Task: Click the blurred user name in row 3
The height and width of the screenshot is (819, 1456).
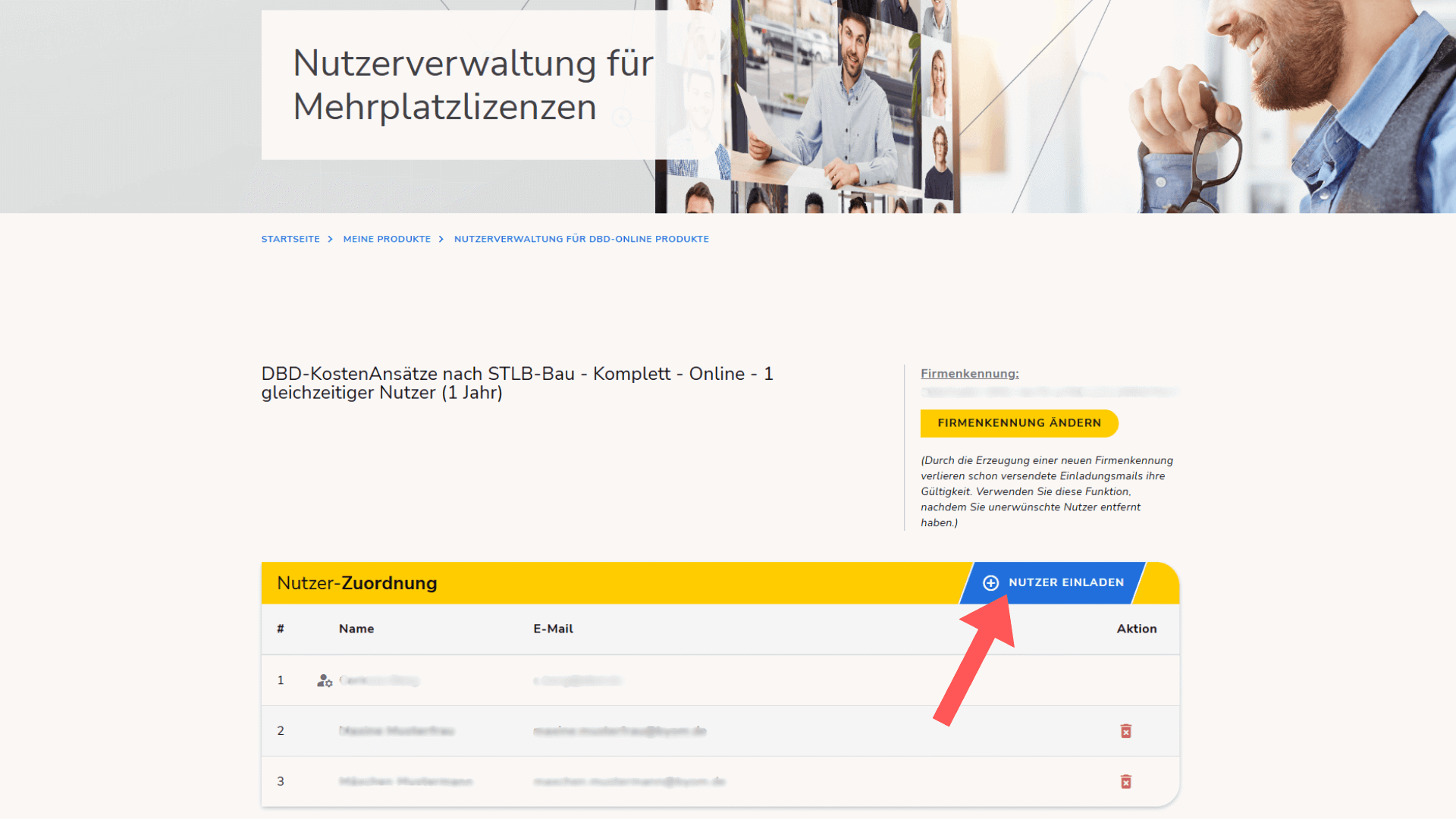Action: [405, 782]
